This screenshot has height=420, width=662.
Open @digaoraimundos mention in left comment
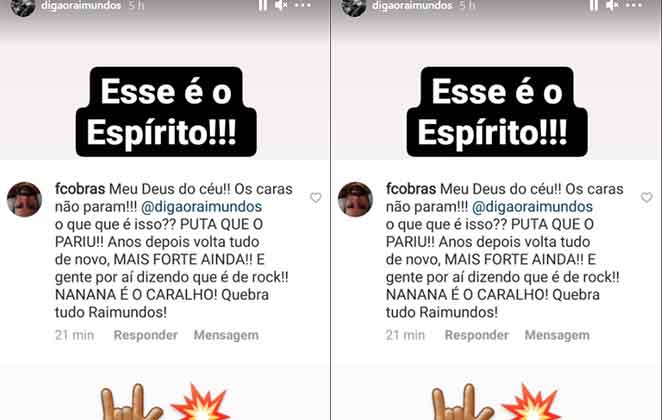click(x=201, y=207)
